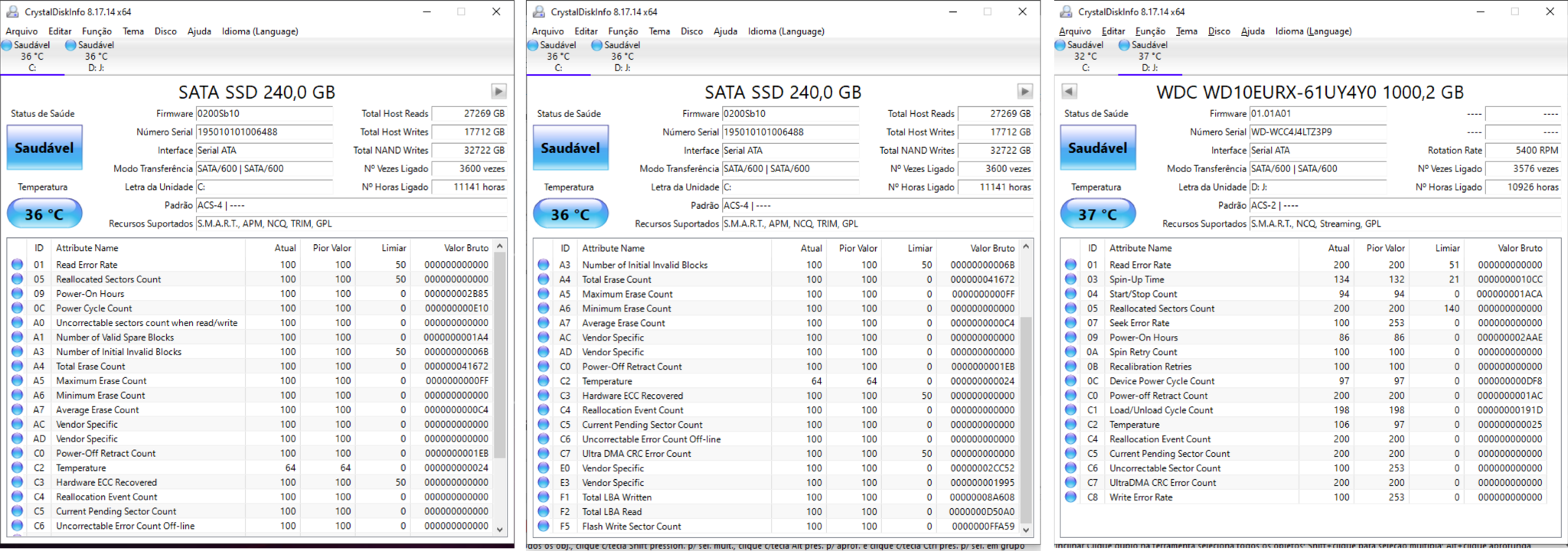This screenshot has height=551, width=1568.
Task: Select C: disk tab in right window
Action: tap(1085, 57)
